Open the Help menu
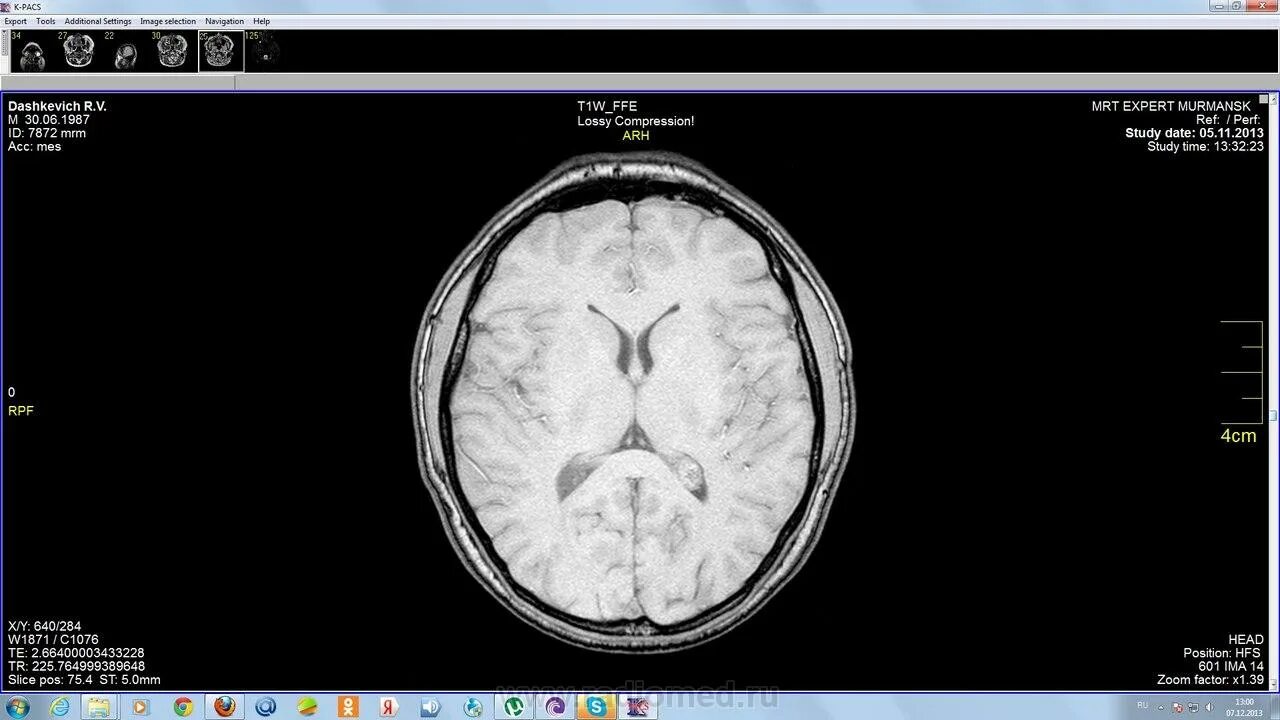Screen dimensions: 1280x720 click(261, 21)
